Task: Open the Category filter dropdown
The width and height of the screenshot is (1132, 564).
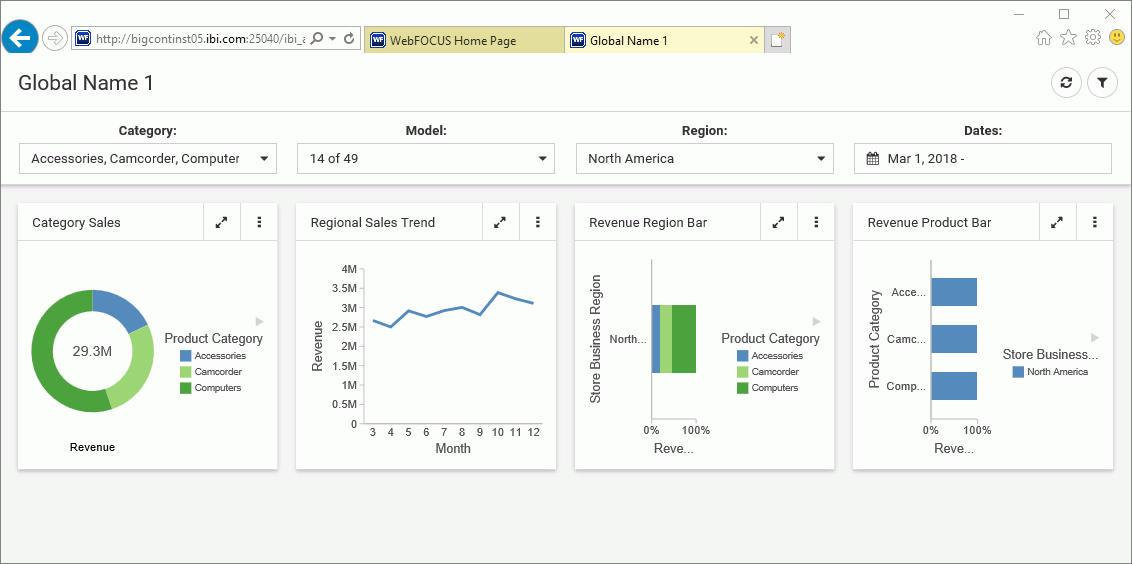Action: click(147, 158)
